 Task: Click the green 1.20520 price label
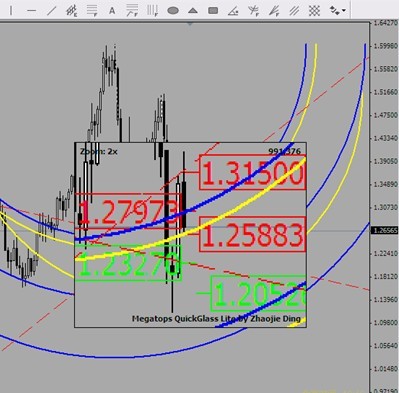point(259,293)
